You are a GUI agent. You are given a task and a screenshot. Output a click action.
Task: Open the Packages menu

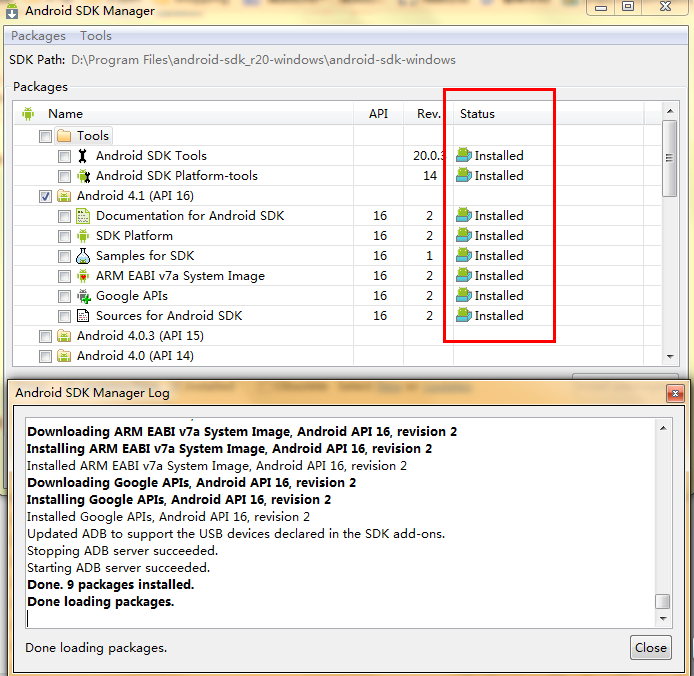38,36
